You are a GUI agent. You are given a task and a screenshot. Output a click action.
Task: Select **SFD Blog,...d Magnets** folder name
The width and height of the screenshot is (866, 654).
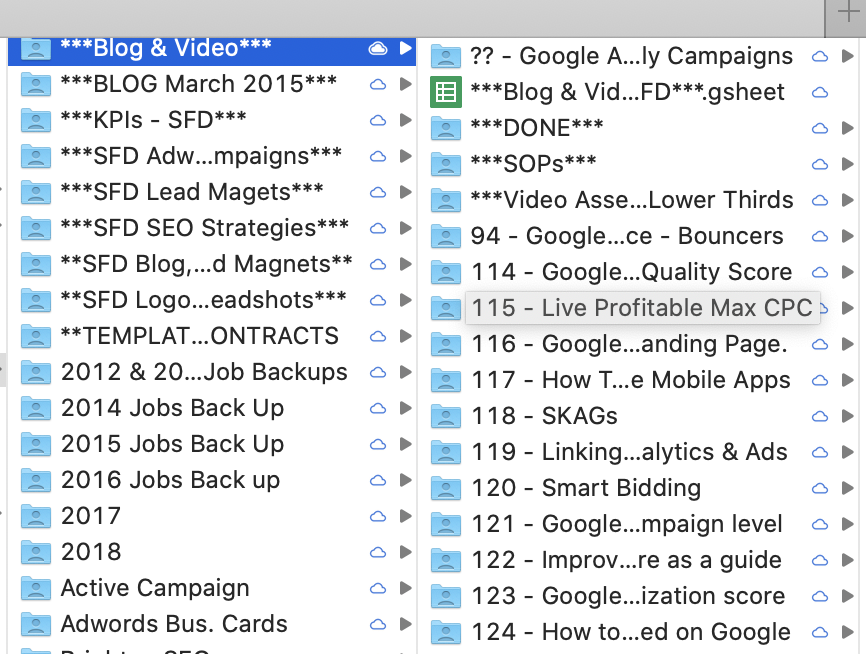point(207,264)
